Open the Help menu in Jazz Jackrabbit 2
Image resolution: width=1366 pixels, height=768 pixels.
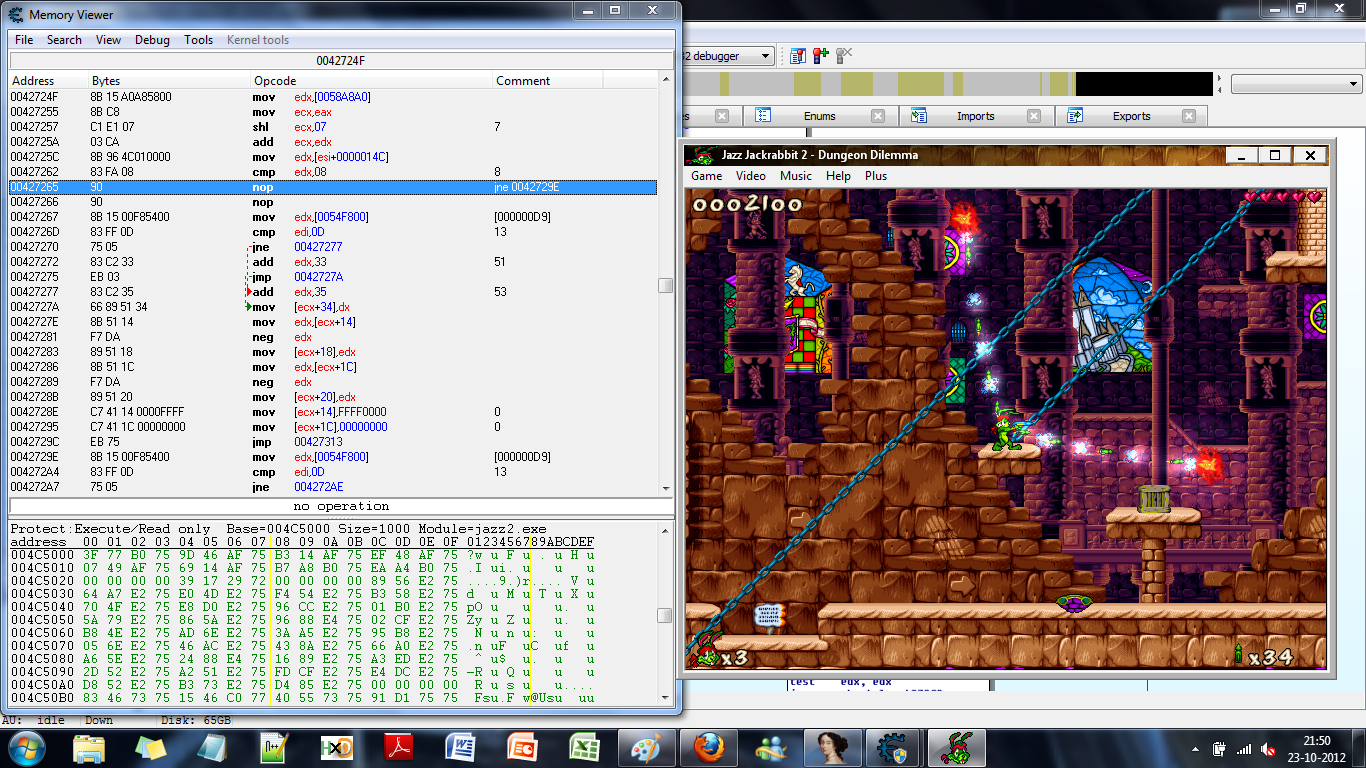(838, 176)
